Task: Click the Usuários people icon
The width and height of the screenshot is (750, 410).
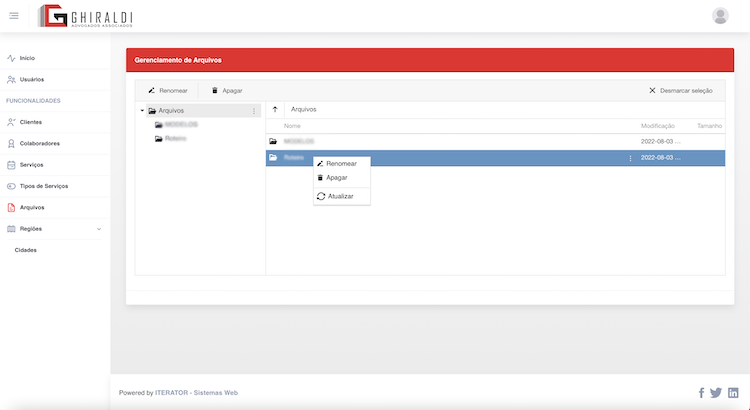Action: [x=11, y=79]
